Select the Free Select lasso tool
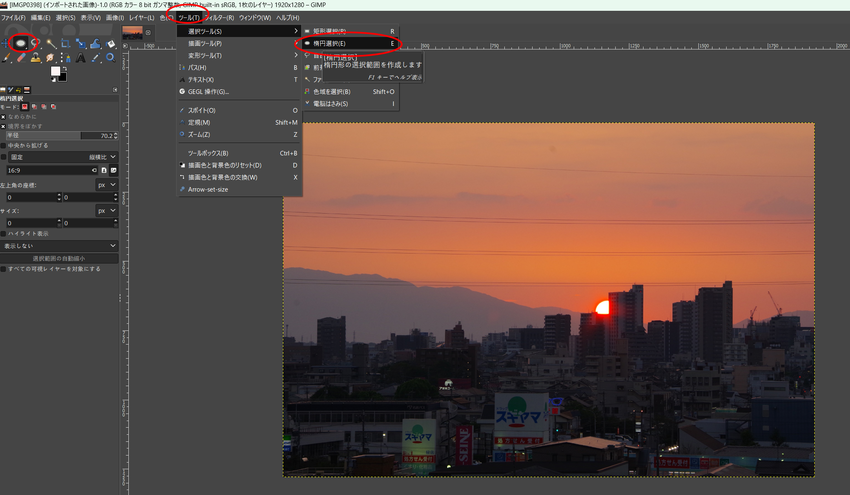The height and width of the screenshot is (495, 850). click(35, 43)
